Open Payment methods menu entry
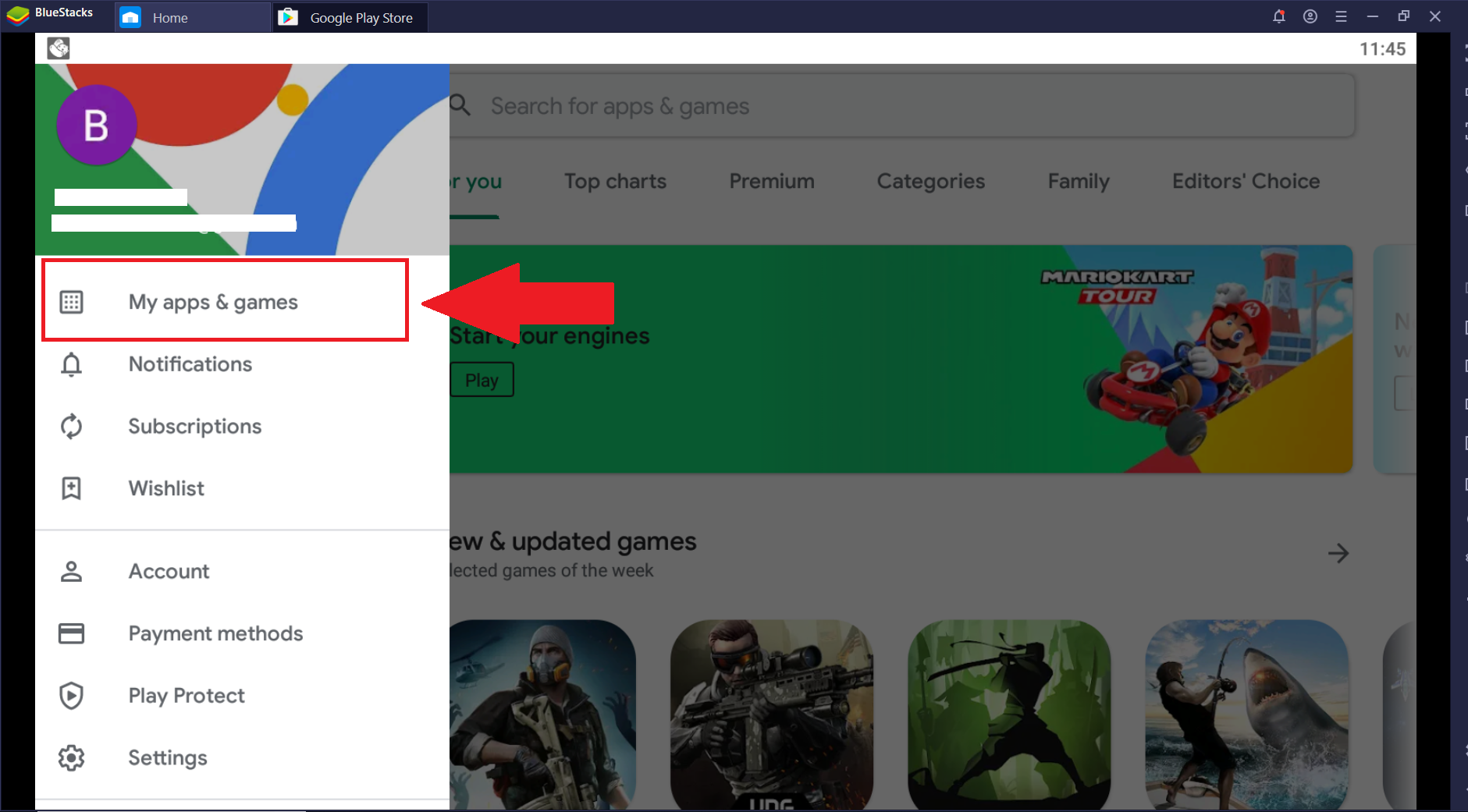This screenshot has height=812, width=1468. [x=242, y=633]
